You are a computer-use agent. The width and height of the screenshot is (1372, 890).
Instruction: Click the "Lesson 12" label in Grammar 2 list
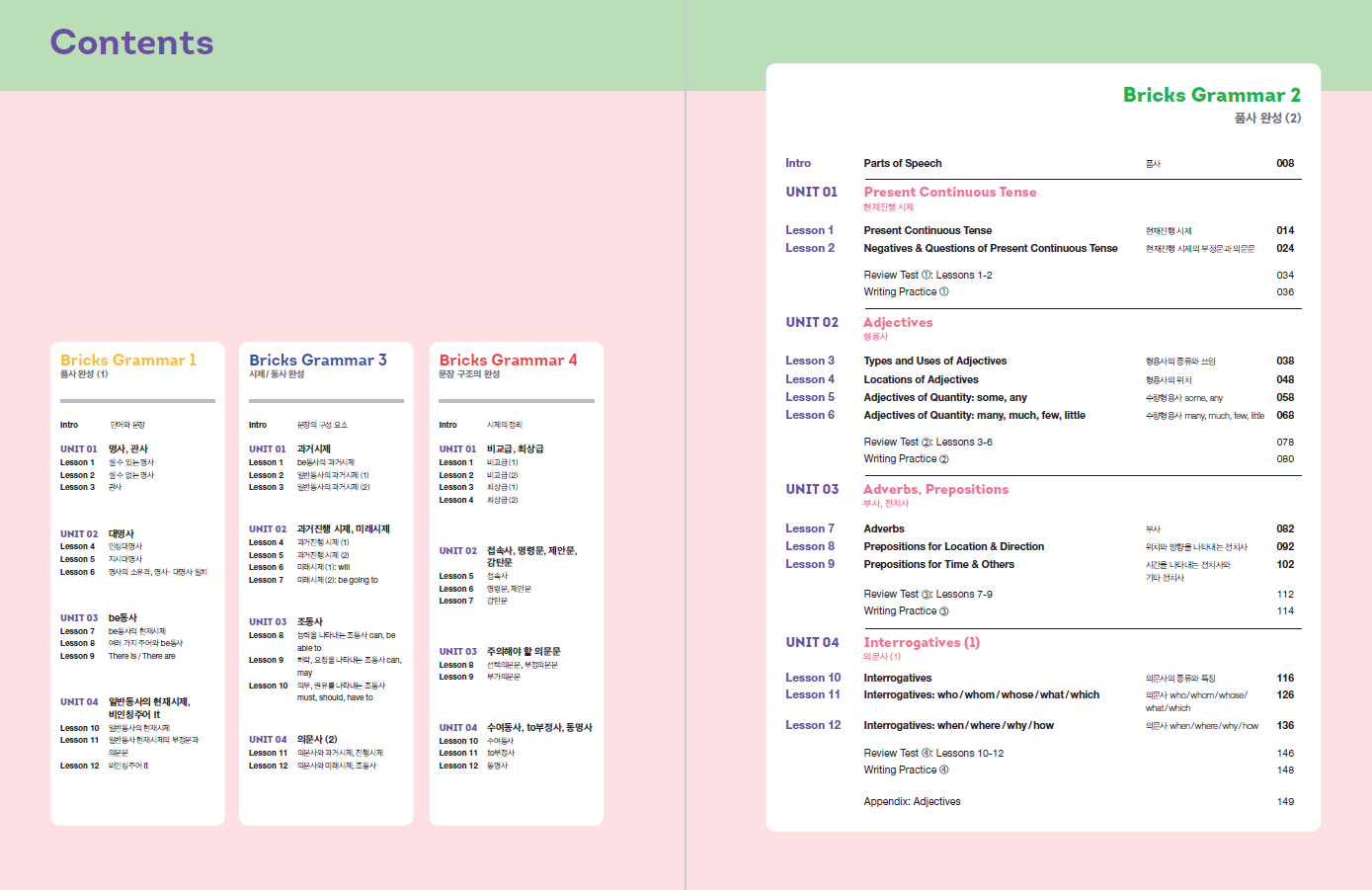[813, 725]
